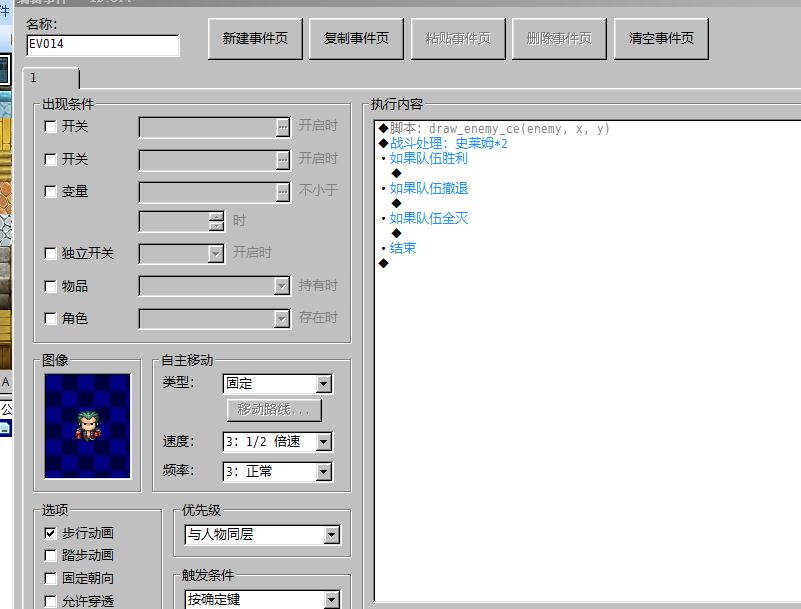Open the 速度 dropdown showing 1/2 倍速
This screenshot has height=609, width=801.
point(277,442)
